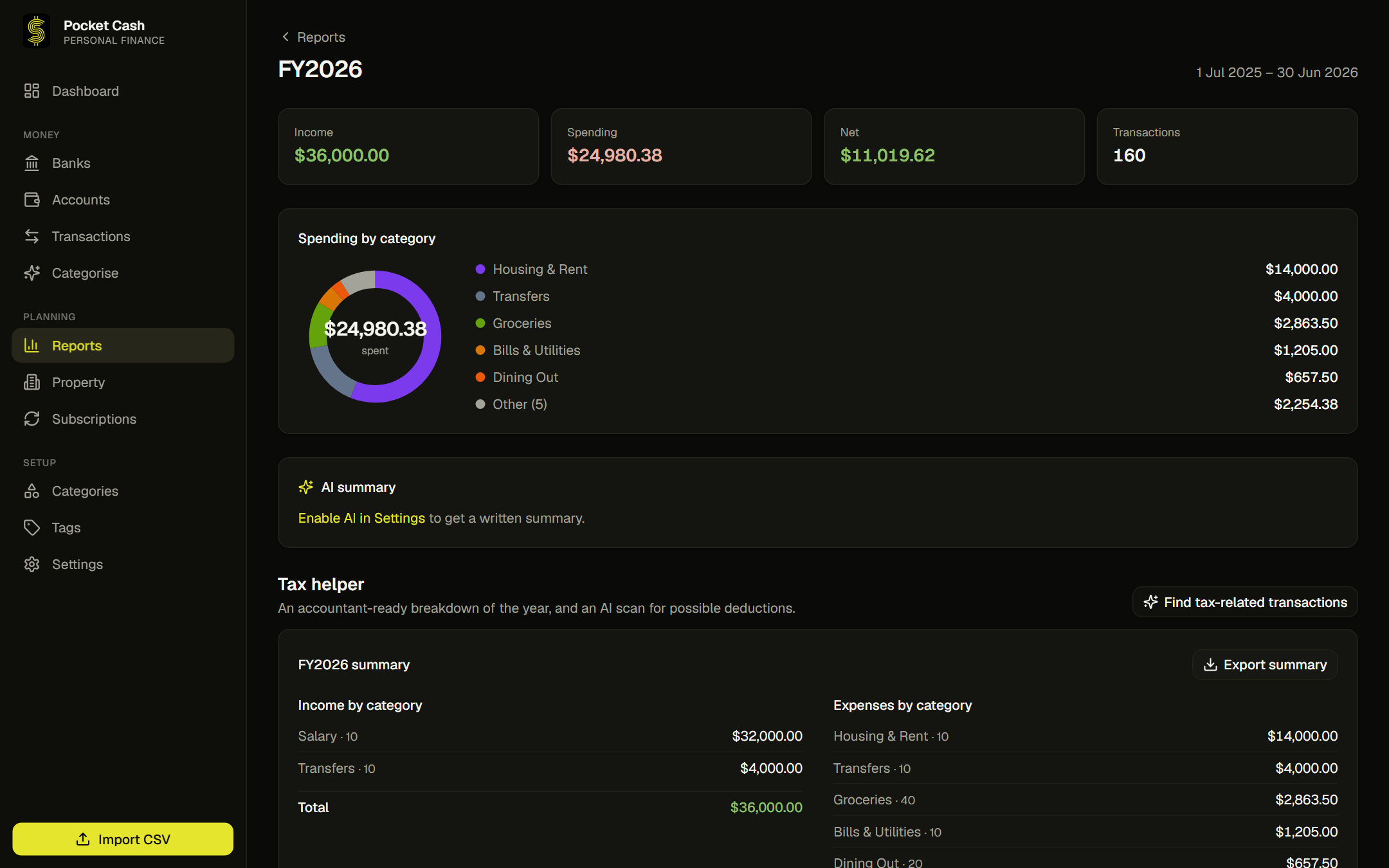Click the Export summary button
This screenshot has height=868, width=1389.
(x=1265, y=665)
